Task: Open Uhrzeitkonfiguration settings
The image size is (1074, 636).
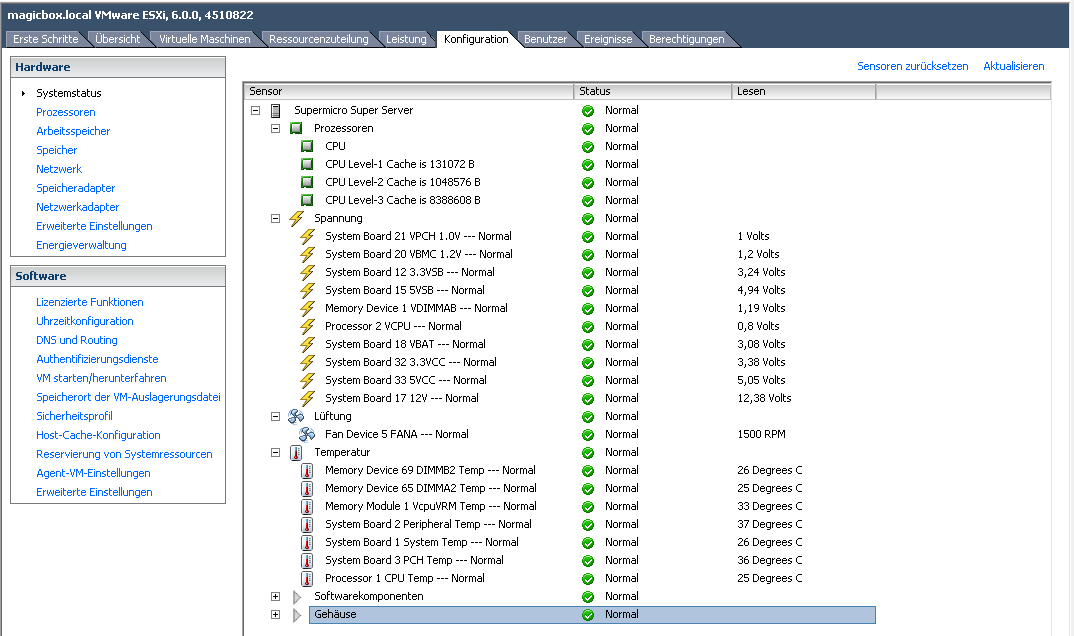Action: click(x=84, y=321)
